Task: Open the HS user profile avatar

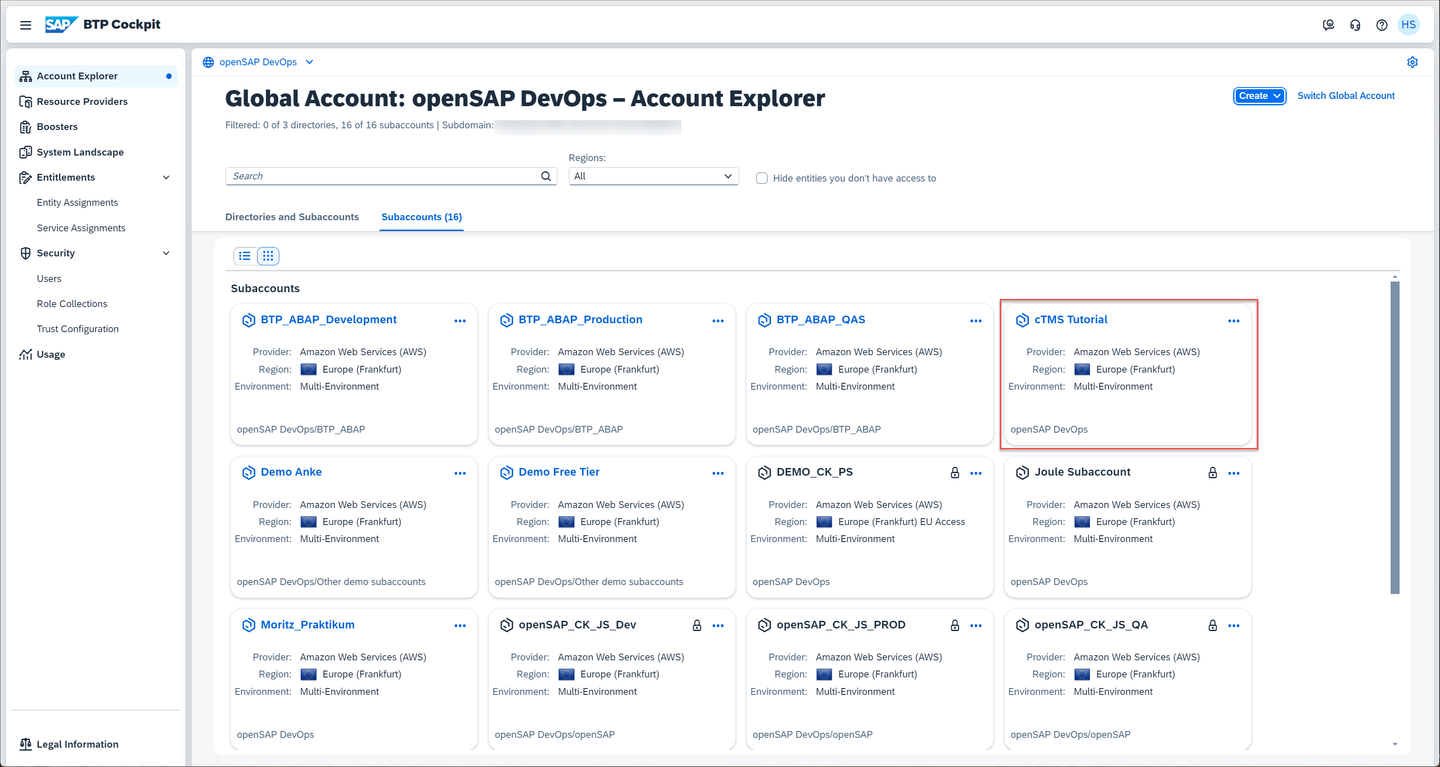Action: [1408, 25]
